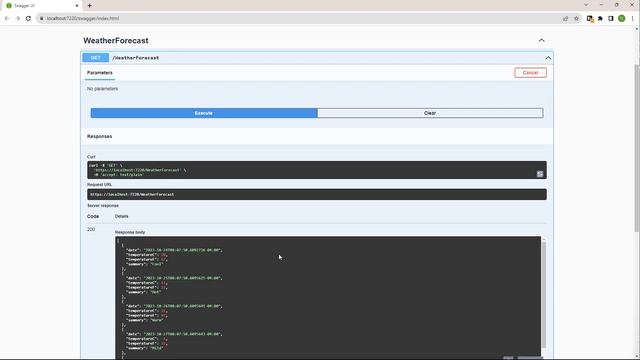Open the translate extension icon
640x360 pixels.
590,18
